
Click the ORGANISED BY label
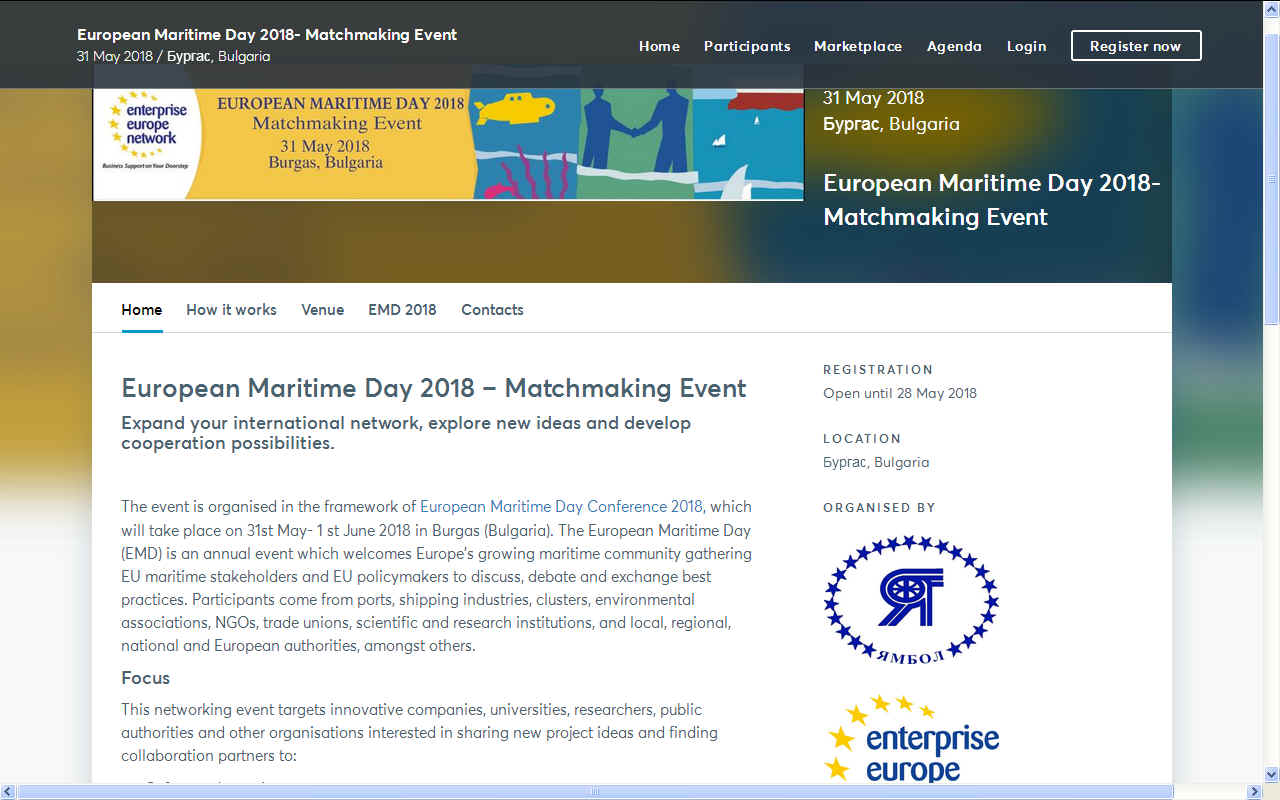[879, 508]
